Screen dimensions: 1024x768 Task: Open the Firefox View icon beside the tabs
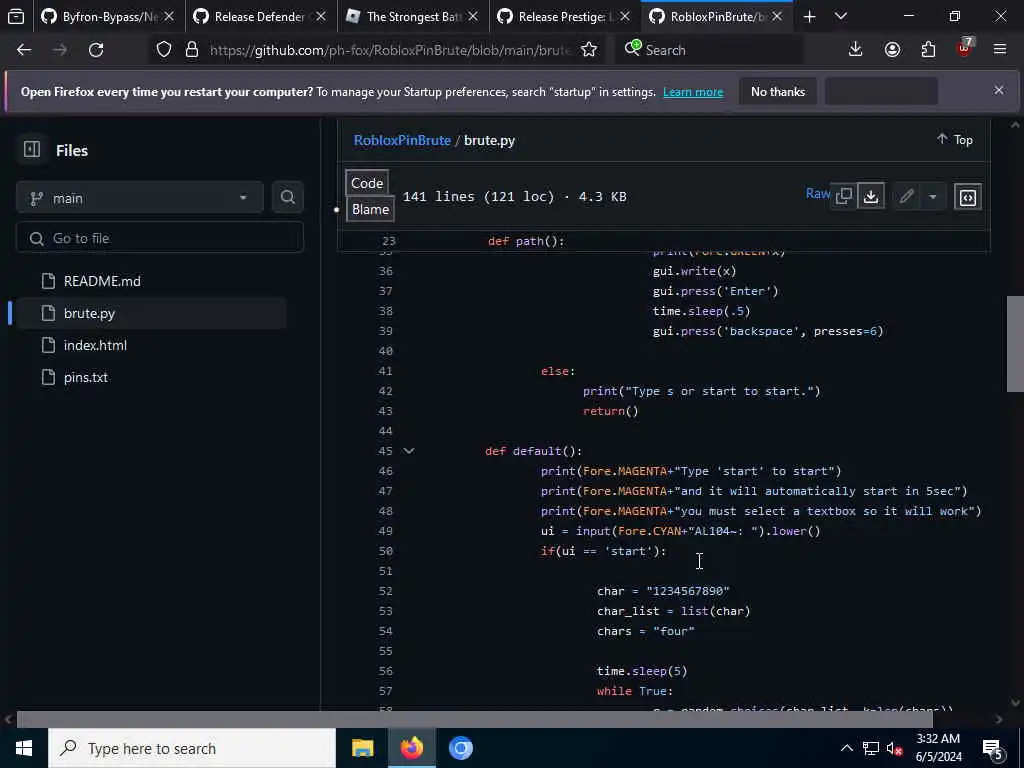pyautogui.click(x=16, y=16)
